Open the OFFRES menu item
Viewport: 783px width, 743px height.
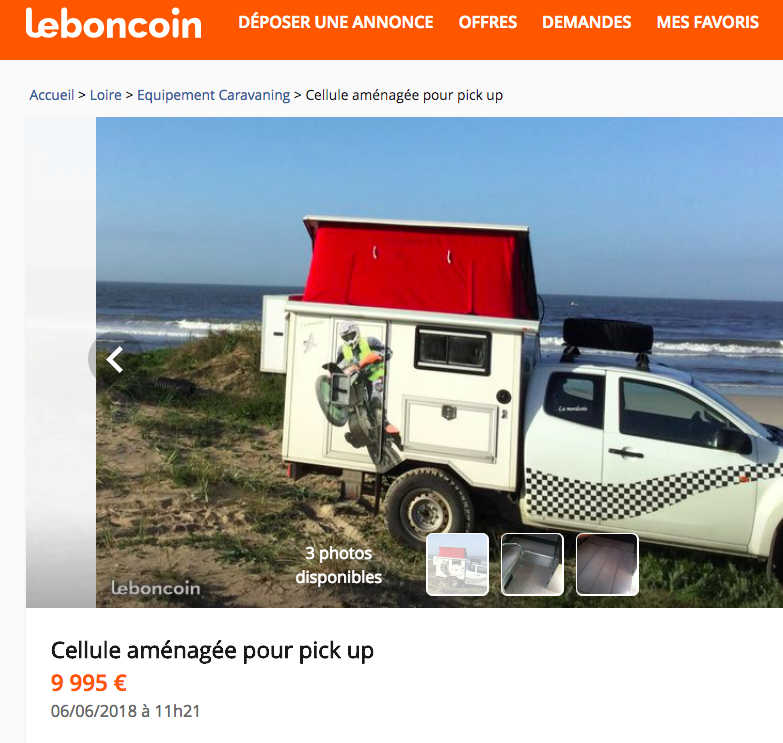[x=488, y=22]
